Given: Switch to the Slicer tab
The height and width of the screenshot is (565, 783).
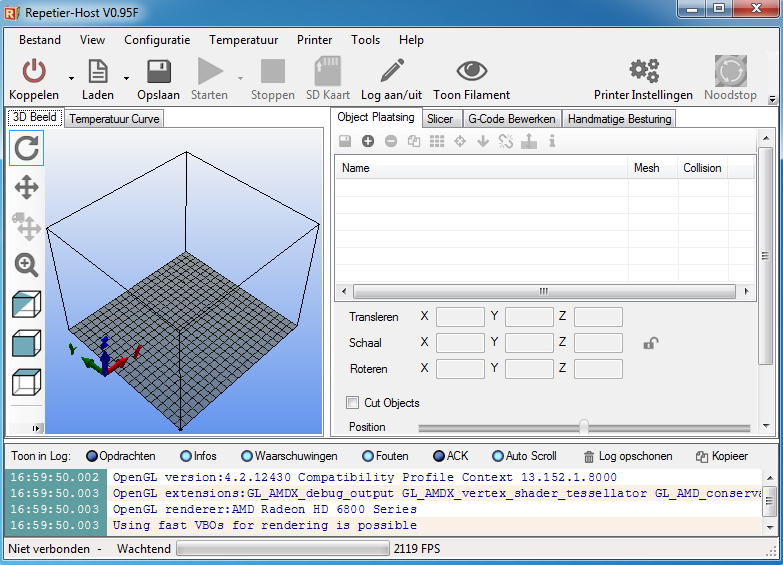Looking at the screenshot, I should (x=440, y=119).
